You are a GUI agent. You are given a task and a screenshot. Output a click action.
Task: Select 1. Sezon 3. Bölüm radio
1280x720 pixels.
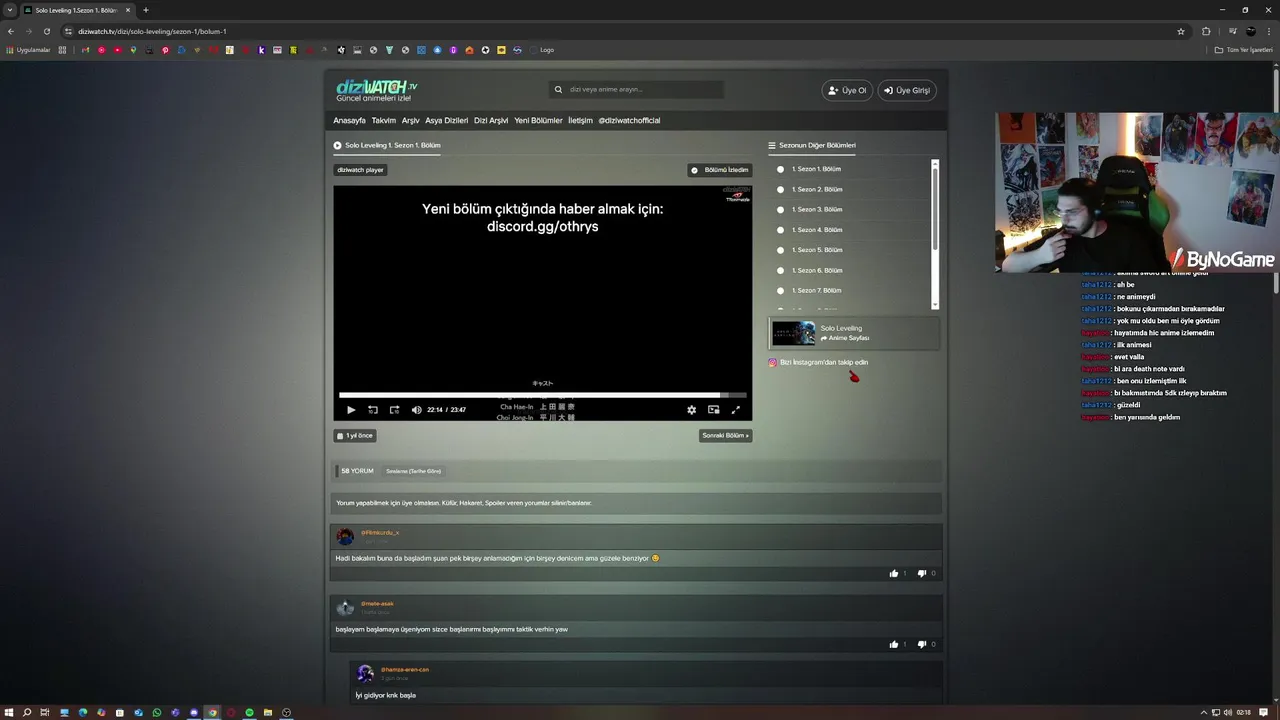pyautogui.click(x=781, y=209)
